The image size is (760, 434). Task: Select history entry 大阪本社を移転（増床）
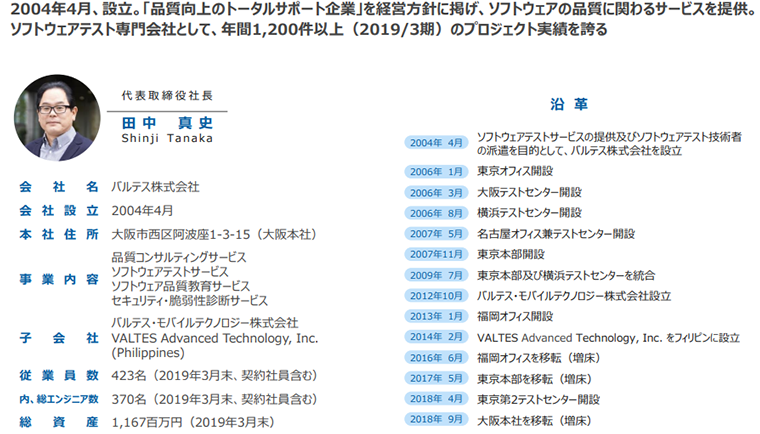[534, 421]
